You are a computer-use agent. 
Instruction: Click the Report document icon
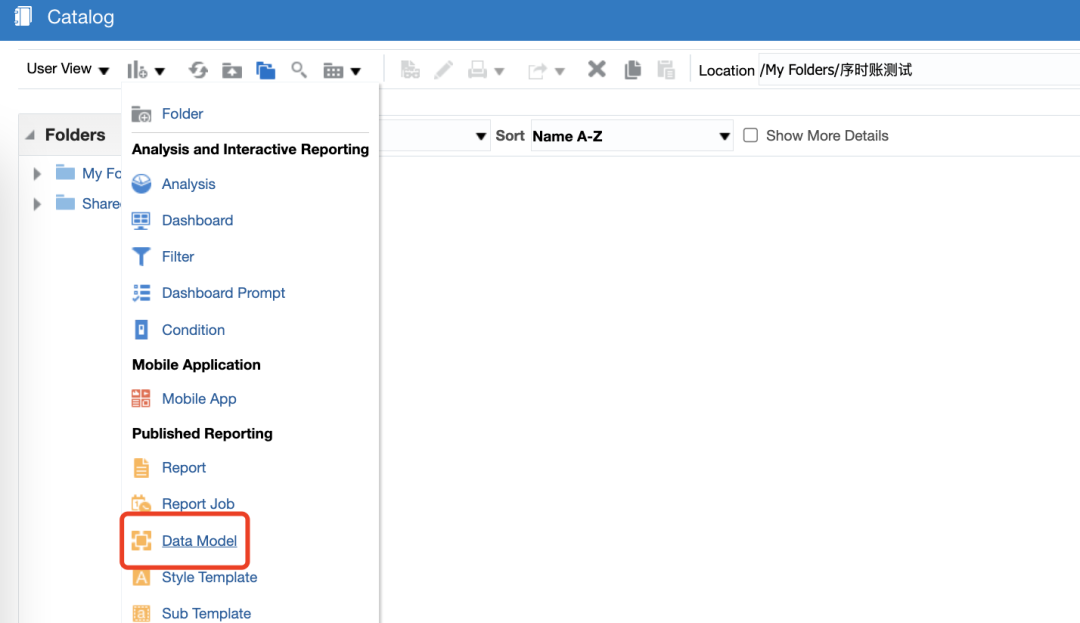click(141, 467)
